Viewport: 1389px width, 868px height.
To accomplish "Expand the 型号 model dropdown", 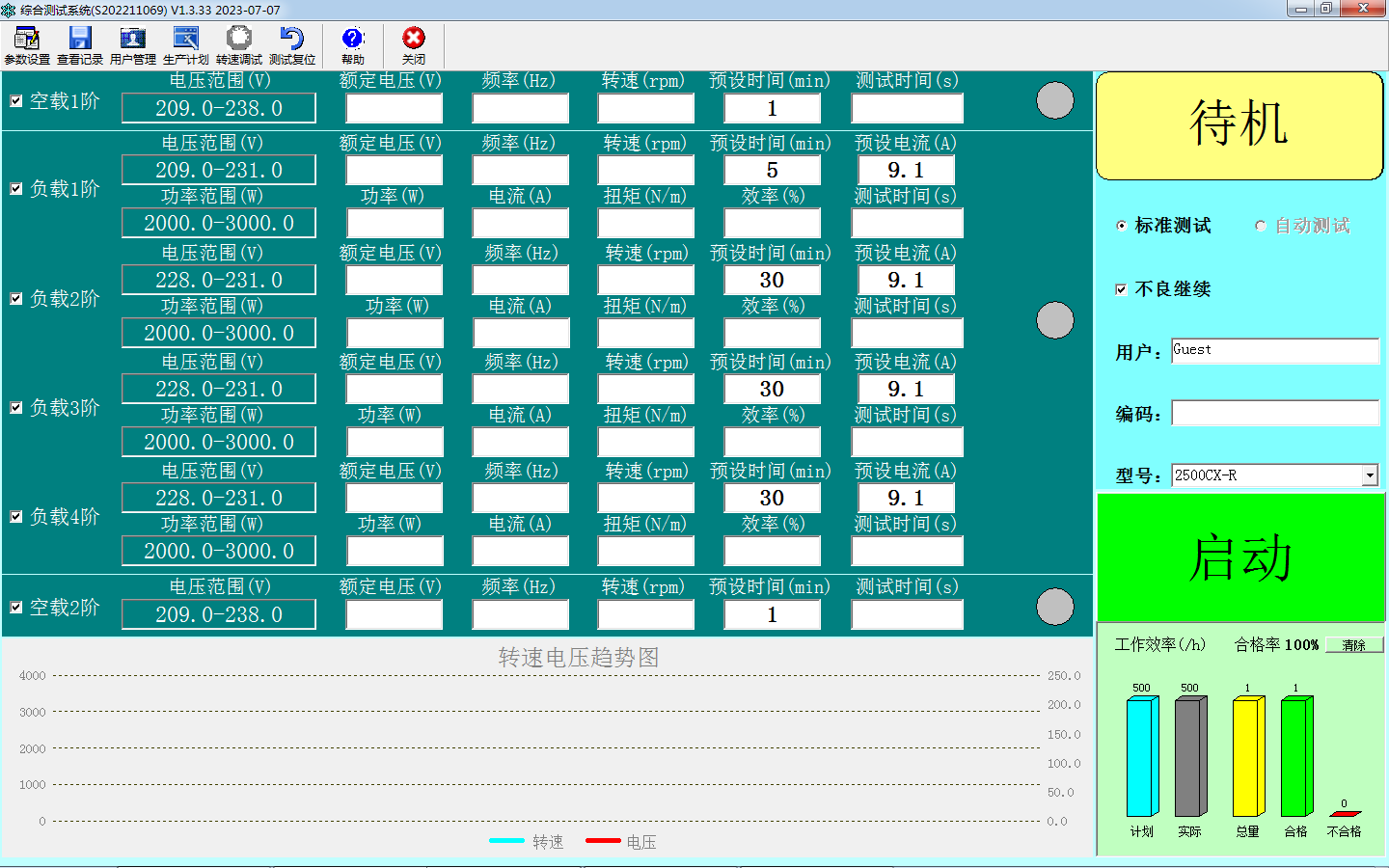I will [x=1370, y=475].
